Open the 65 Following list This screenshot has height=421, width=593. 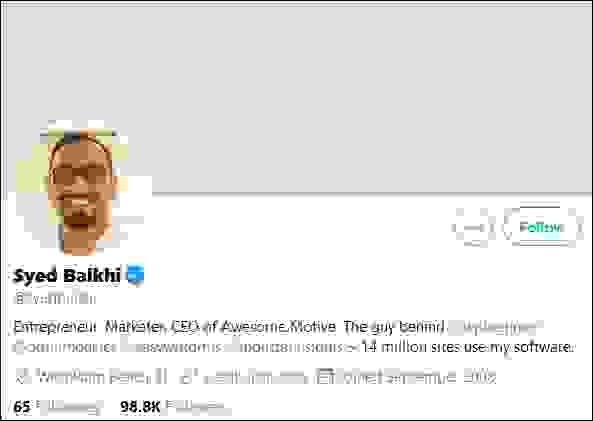tap(58, 407)
